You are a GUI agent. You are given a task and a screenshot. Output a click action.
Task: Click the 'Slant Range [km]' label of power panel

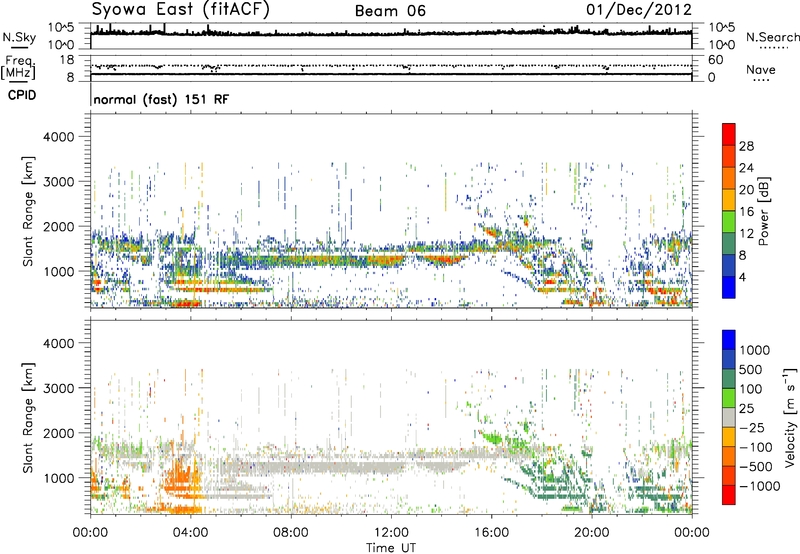pyautogui.click(x=28, y=211)
